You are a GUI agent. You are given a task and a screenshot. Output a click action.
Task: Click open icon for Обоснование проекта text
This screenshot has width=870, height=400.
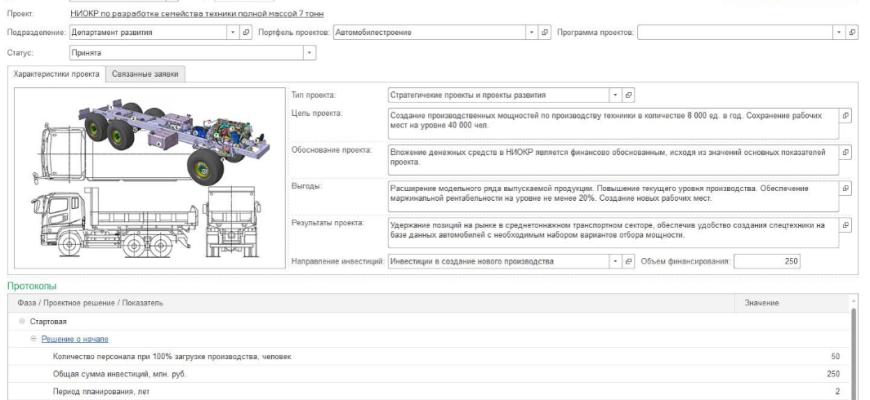tap(846, 152)
